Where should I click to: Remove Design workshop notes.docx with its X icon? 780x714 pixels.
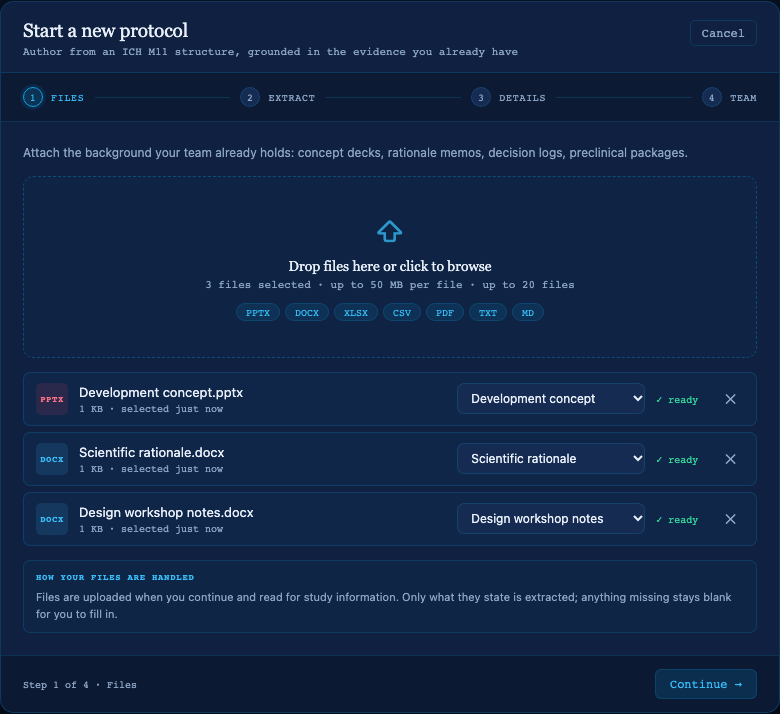730,519
